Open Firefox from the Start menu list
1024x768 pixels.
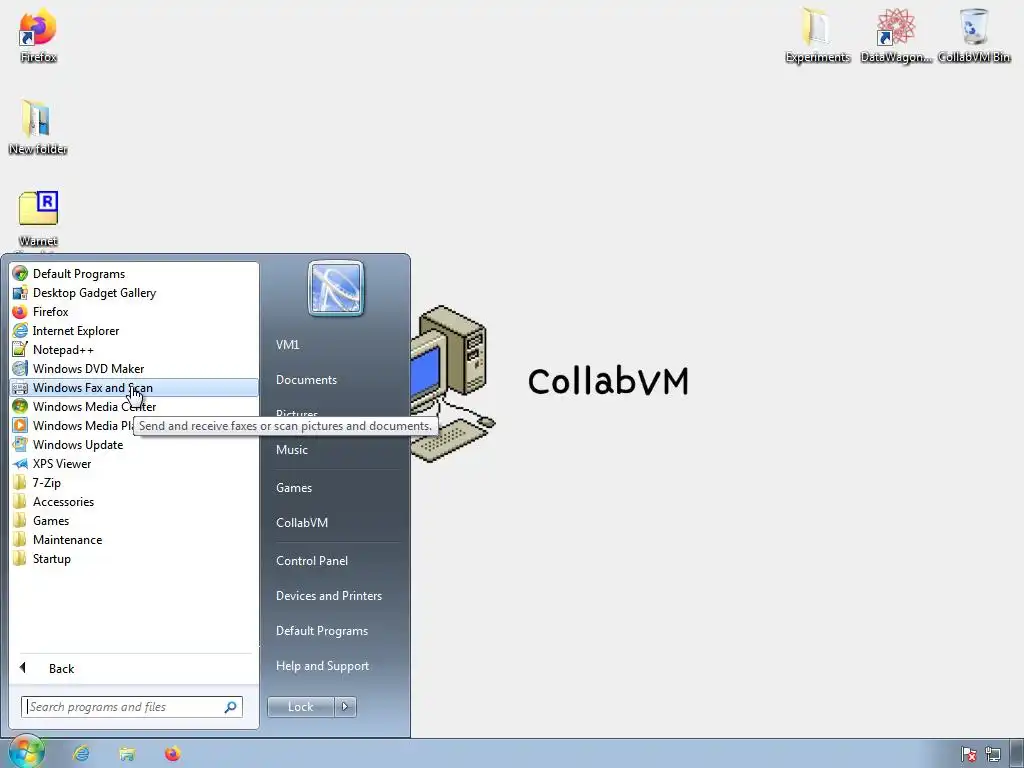(134, 312)
